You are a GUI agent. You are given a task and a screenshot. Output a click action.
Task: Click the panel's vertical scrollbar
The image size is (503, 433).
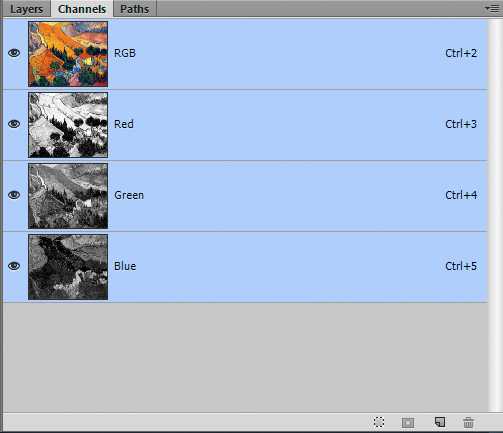point(493,215)
